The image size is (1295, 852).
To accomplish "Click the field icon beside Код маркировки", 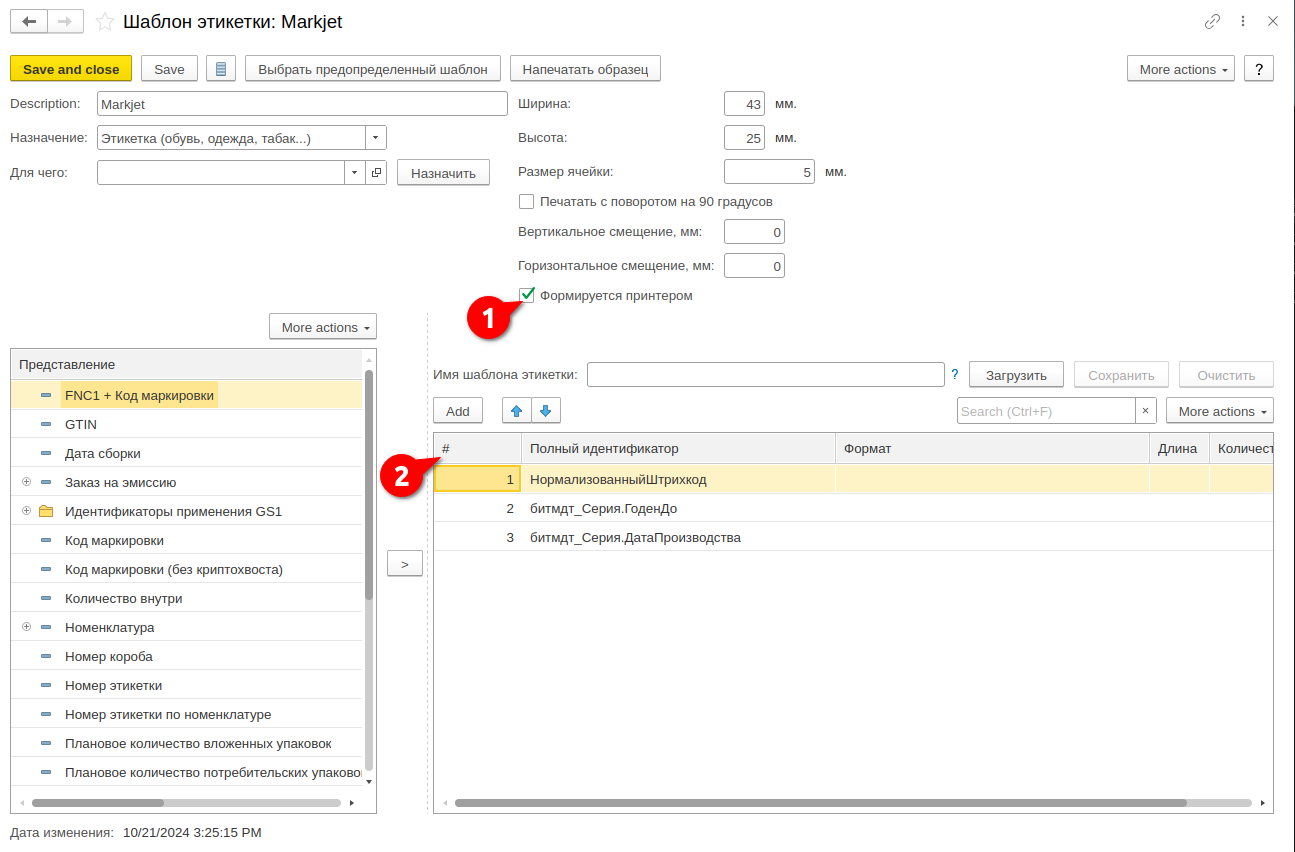I will point(46,540).
